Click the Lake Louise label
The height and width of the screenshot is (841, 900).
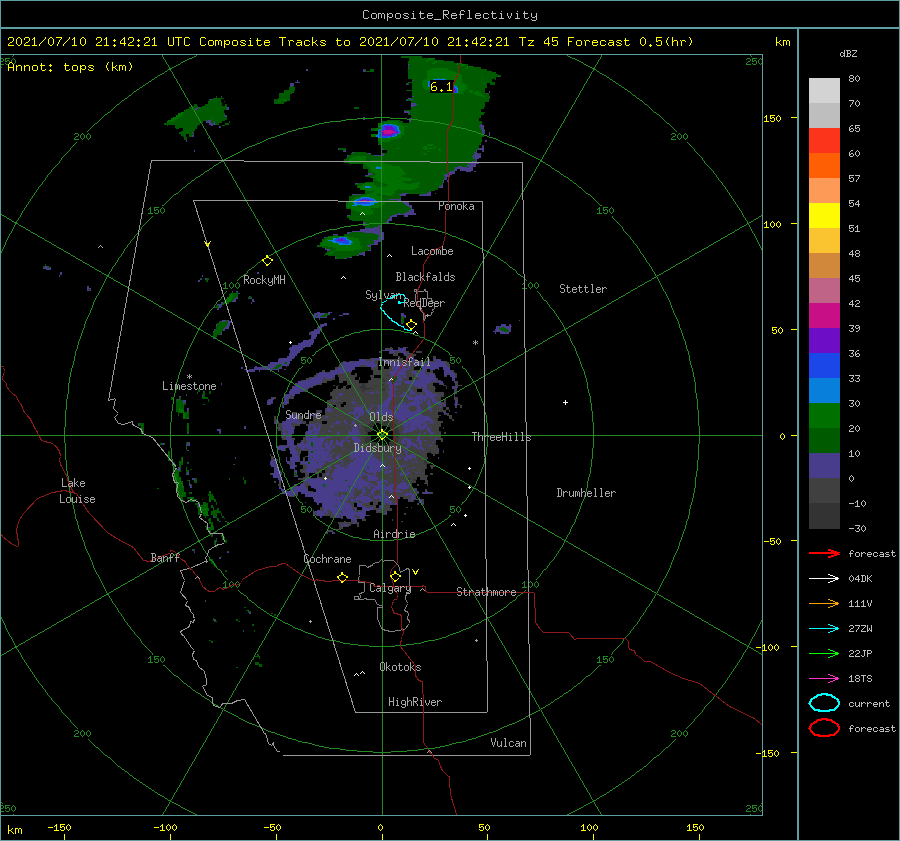pyautogui.click(x=77, y=491)
